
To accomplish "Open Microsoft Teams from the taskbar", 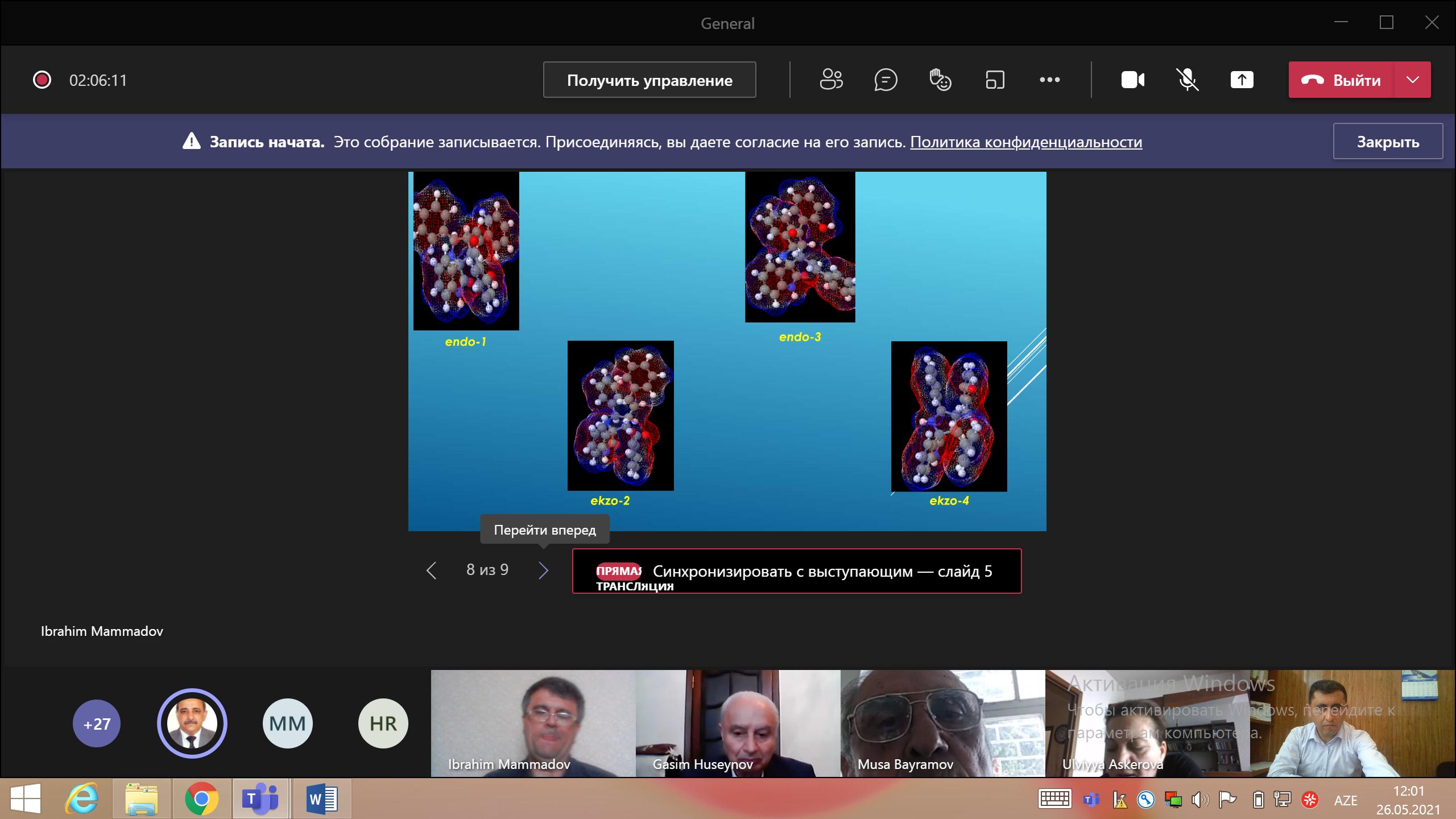I will click(260, 799).
